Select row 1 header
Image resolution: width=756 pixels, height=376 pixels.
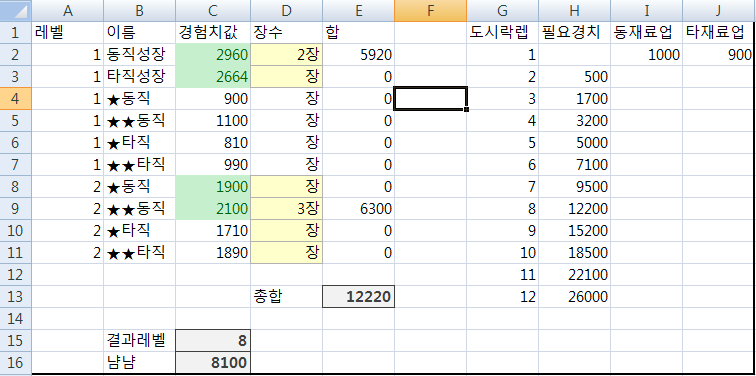[x=16, y=33]
